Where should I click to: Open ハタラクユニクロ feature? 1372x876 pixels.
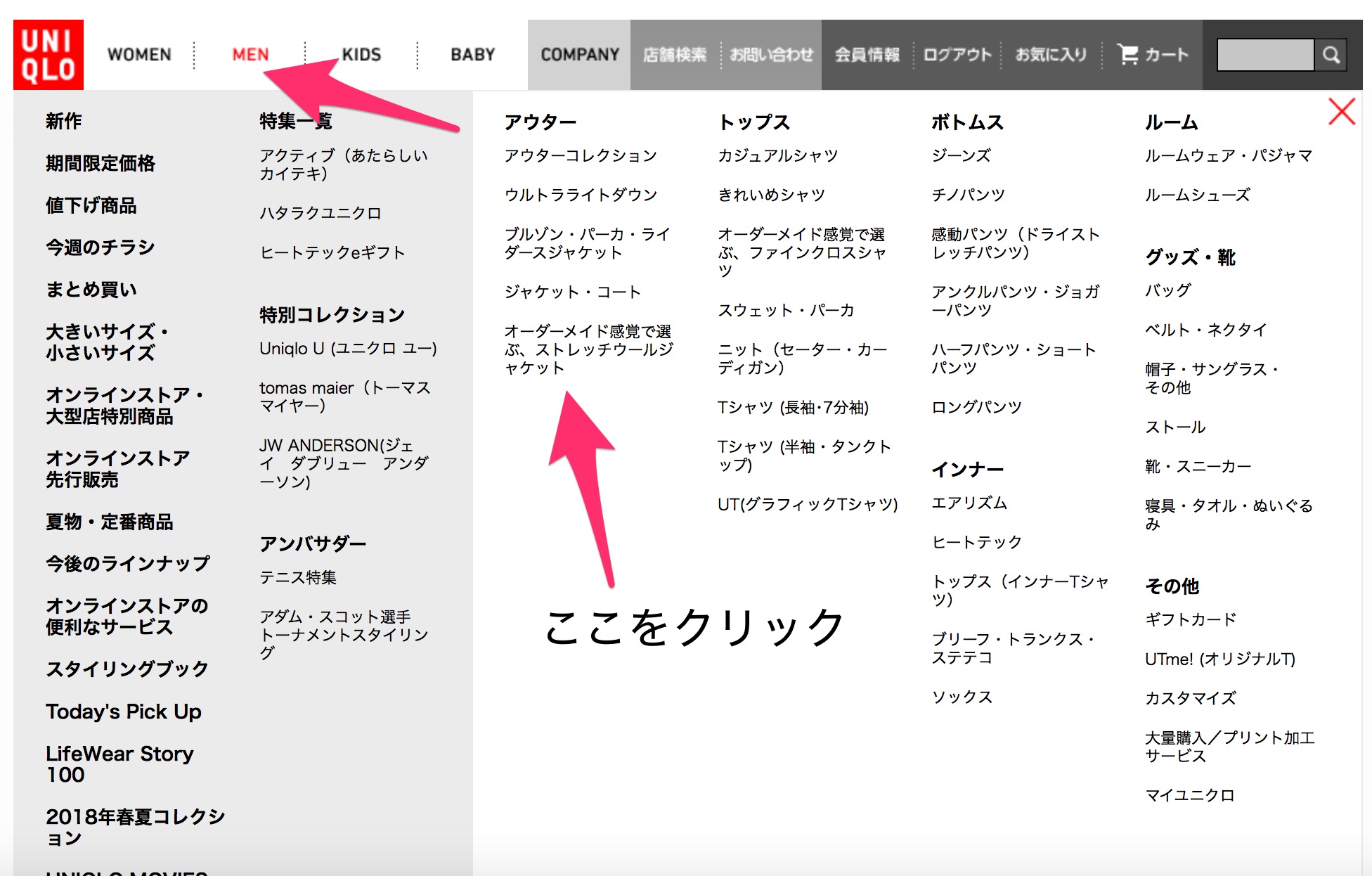point(321,213)
